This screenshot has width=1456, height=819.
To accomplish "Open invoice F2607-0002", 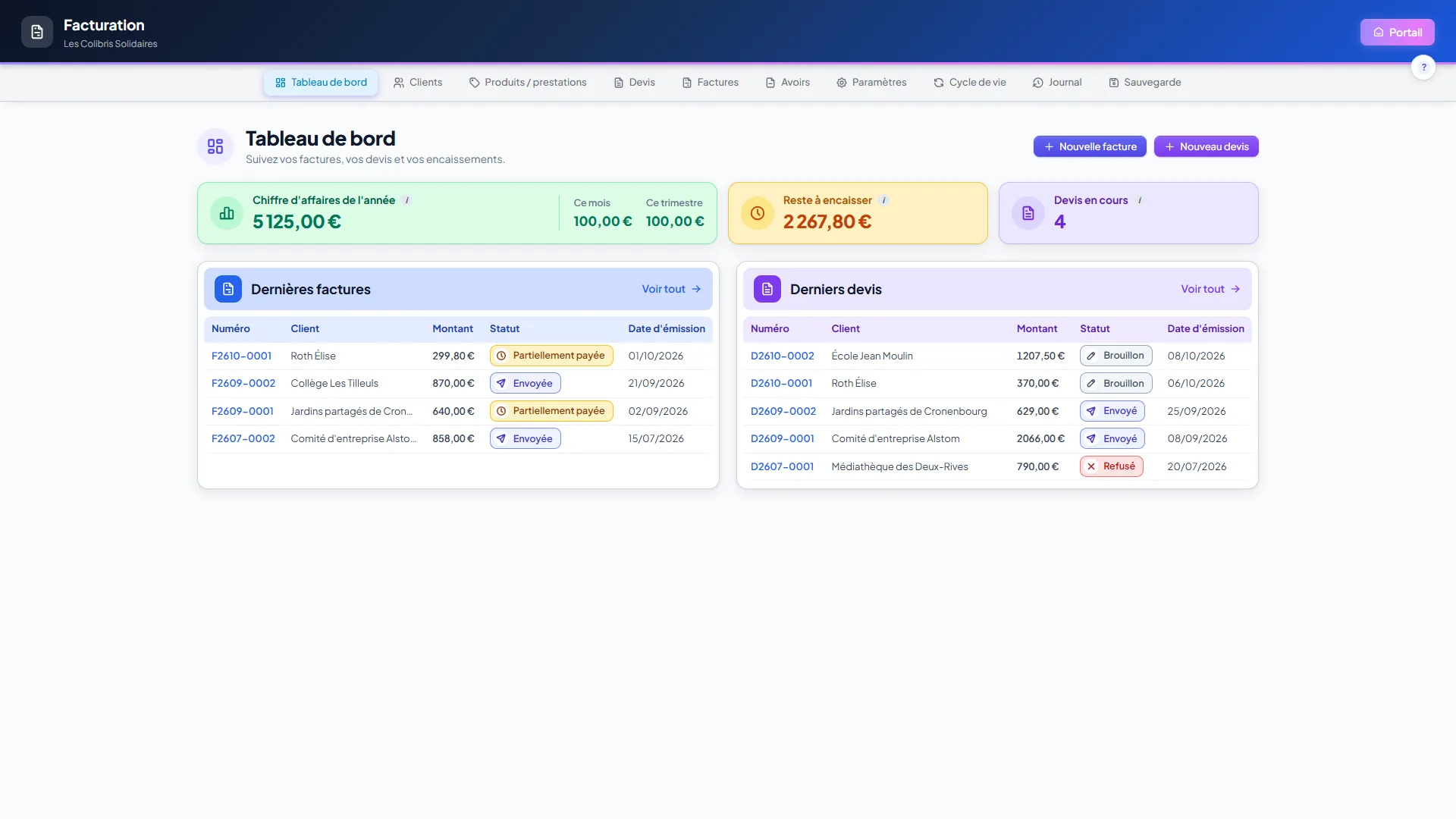I will [x=243, y=438].
